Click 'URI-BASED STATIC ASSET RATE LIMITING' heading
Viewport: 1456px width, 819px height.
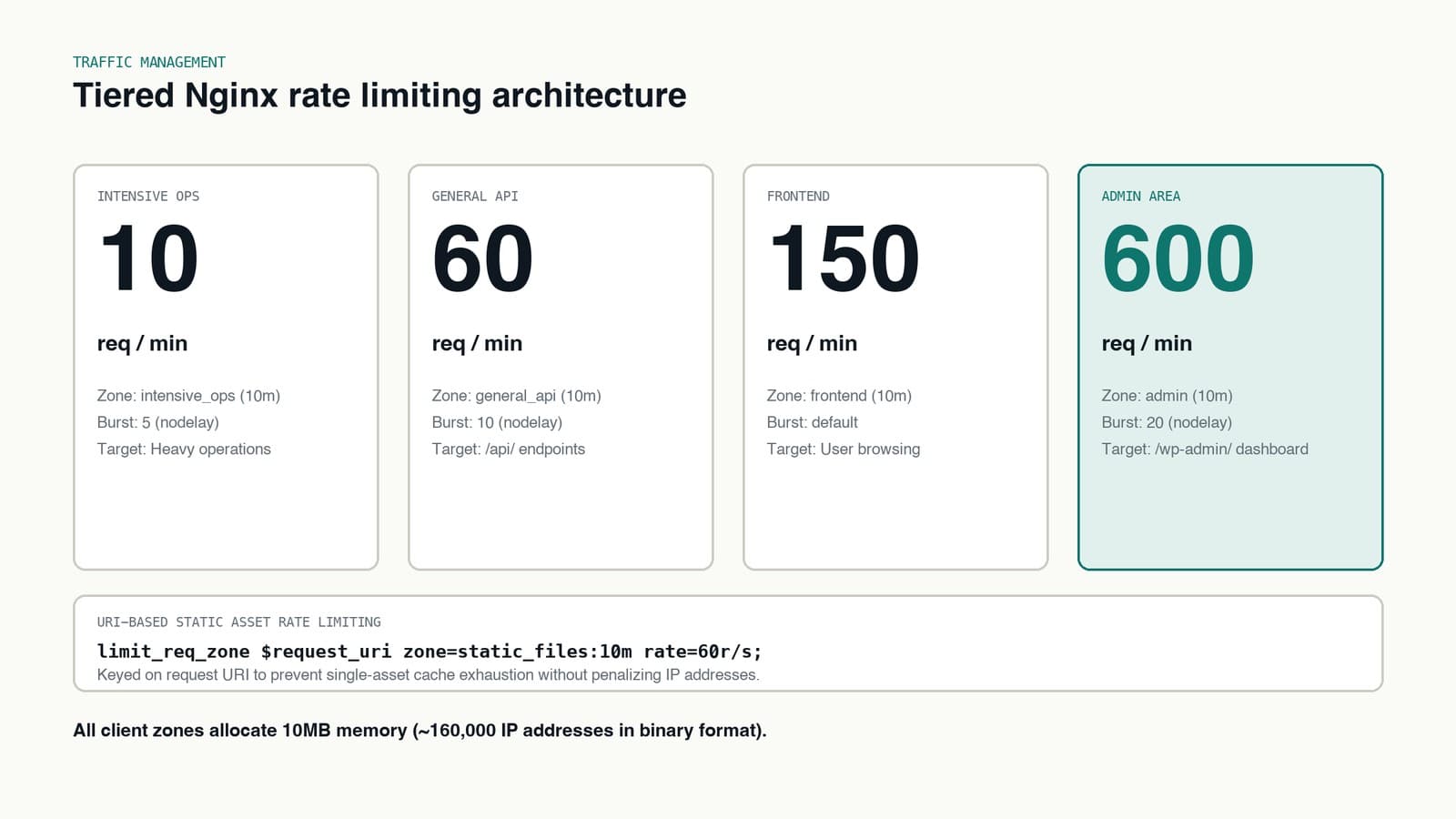238,622
